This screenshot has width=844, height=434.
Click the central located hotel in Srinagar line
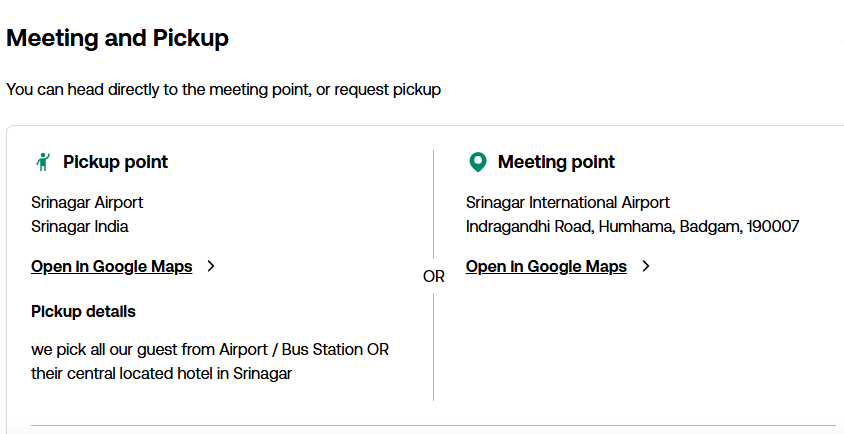pyautogui.click(x=161, y=374)
